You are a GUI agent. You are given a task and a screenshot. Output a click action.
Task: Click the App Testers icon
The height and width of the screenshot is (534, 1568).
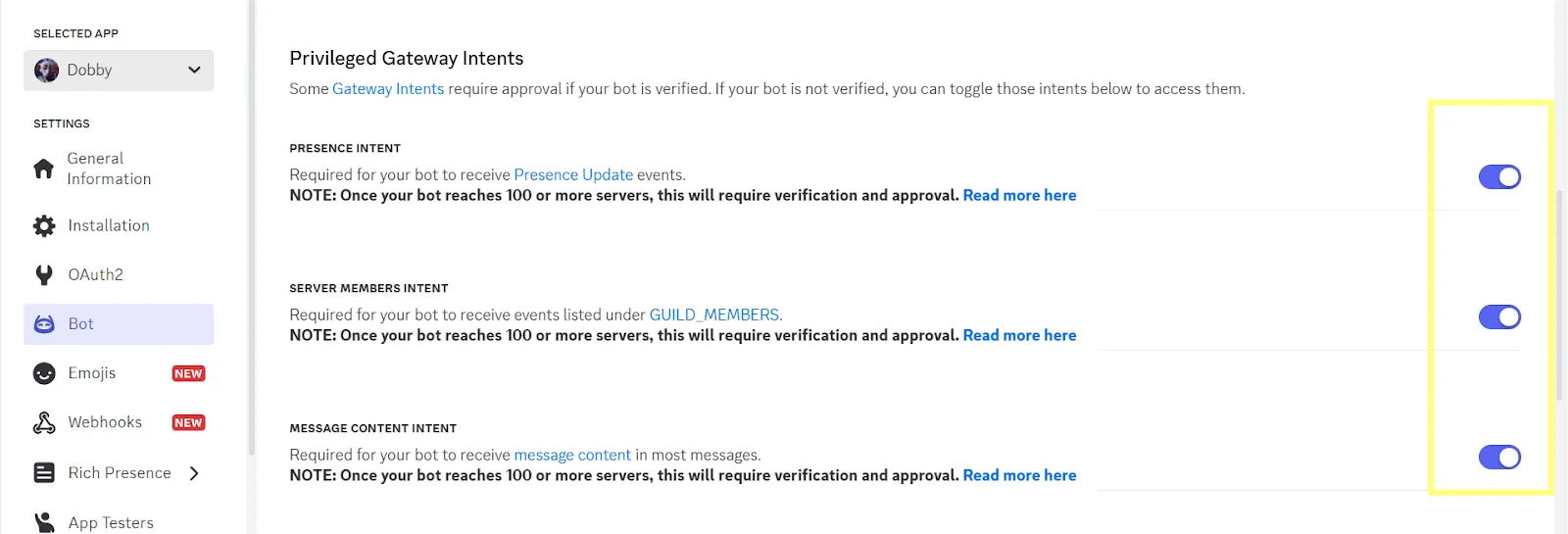pos(44,522)
